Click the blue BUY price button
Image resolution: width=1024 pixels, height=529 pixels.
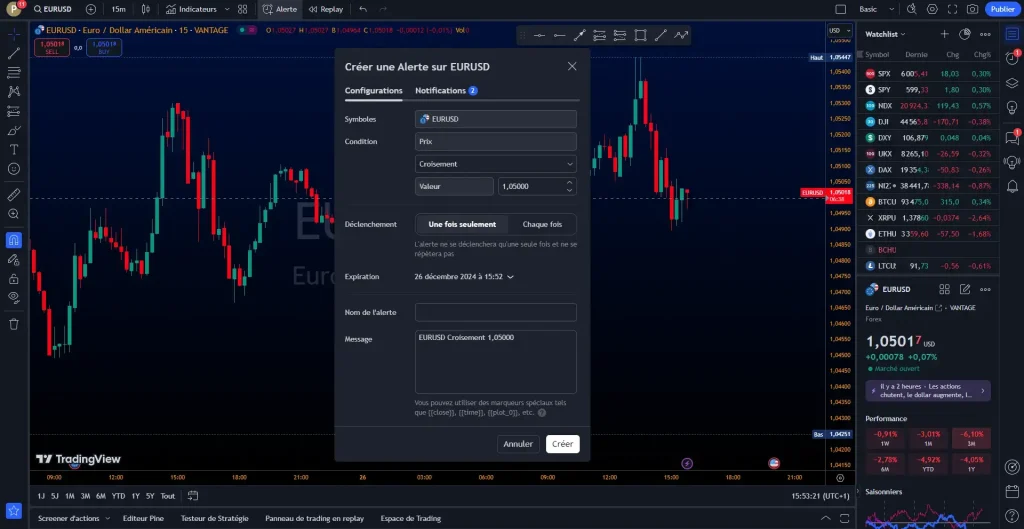tap(103, 48)
